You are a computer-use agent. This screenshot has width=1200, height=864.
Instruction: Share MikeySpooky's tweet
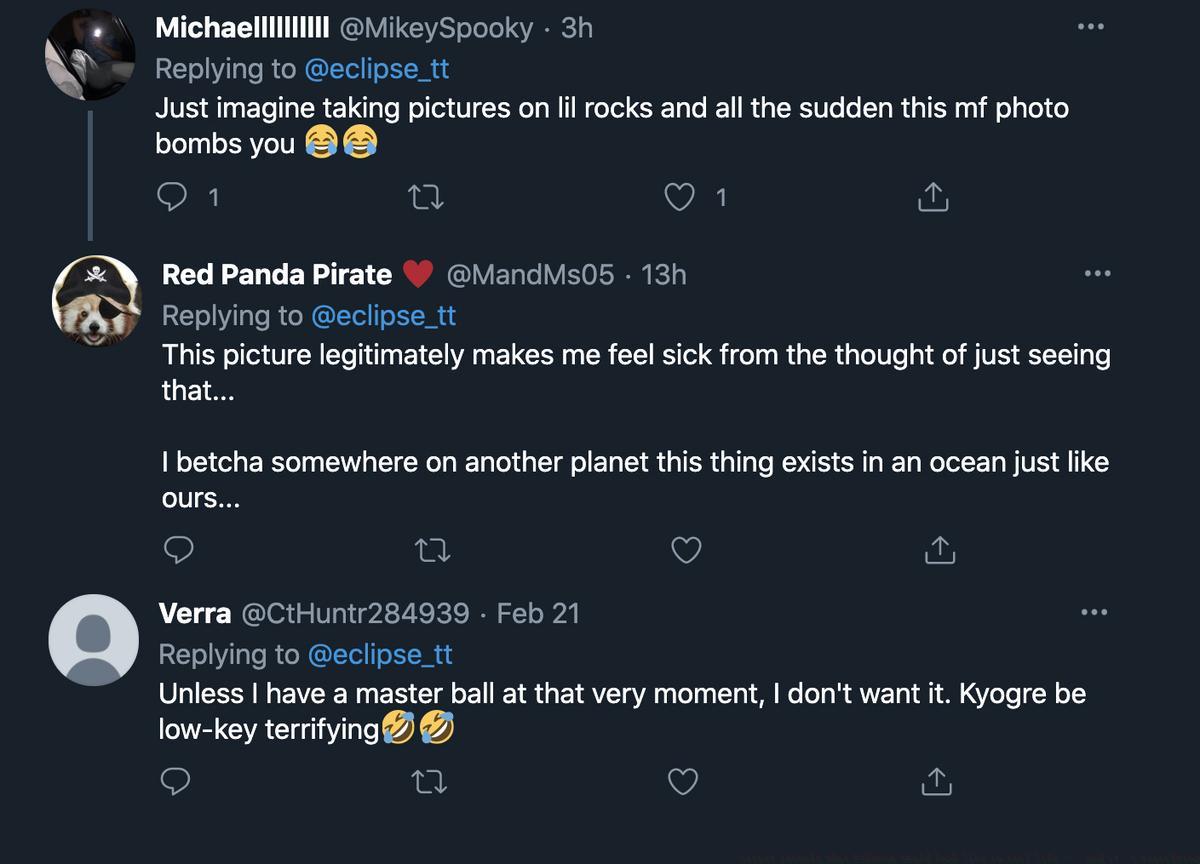coord(932,197)
